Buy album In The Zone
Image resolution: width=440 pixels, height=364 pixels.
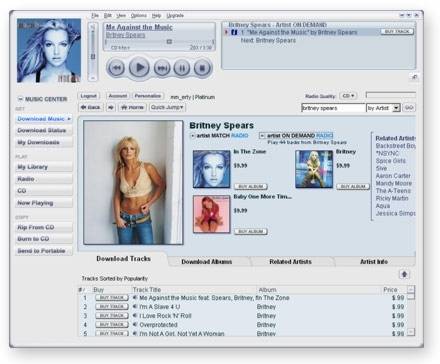[251, 186]
